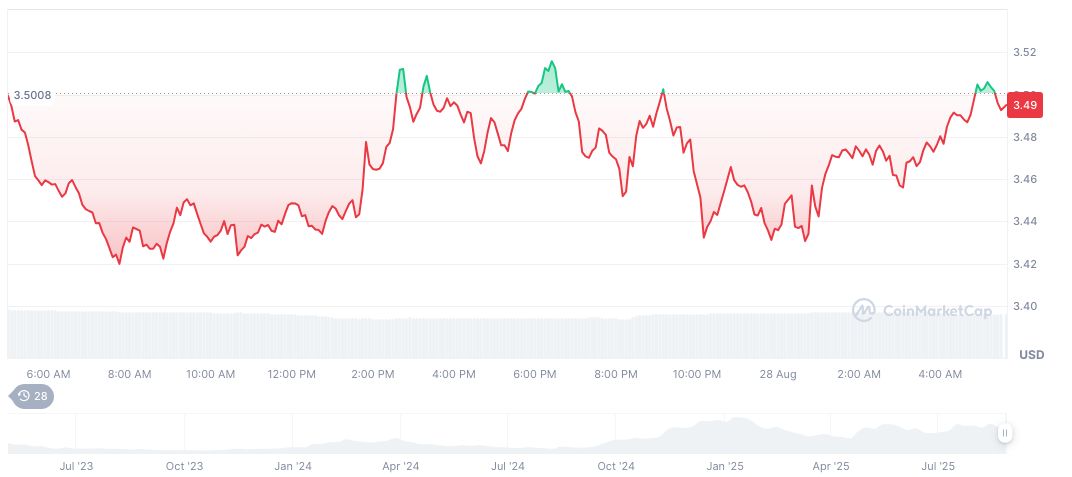Screen dimensions: 1072x477
Task: Click the 3.52 price axis label
Action: [1024, 52]
